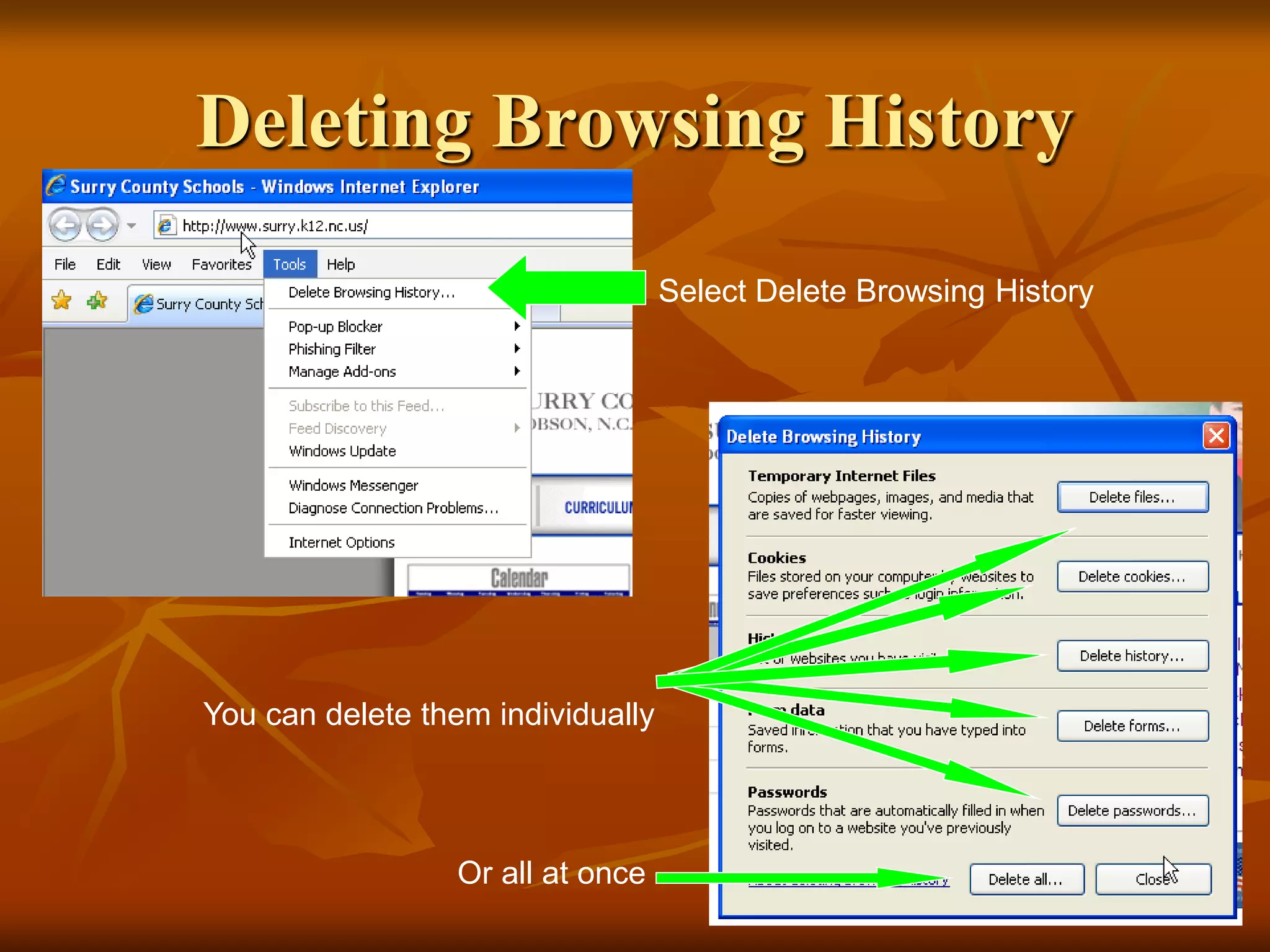Click the Delete cookies button
Image resolution: width=1270 pixels, height=952 pixels.
pyautogui.click(x=1132, y=576)
